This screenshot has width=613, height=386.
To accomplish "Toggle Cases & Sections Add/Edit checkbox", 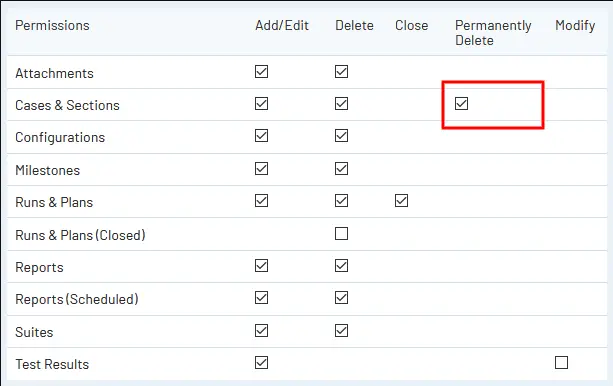I will pyautogui.click(x=261, y=104).
